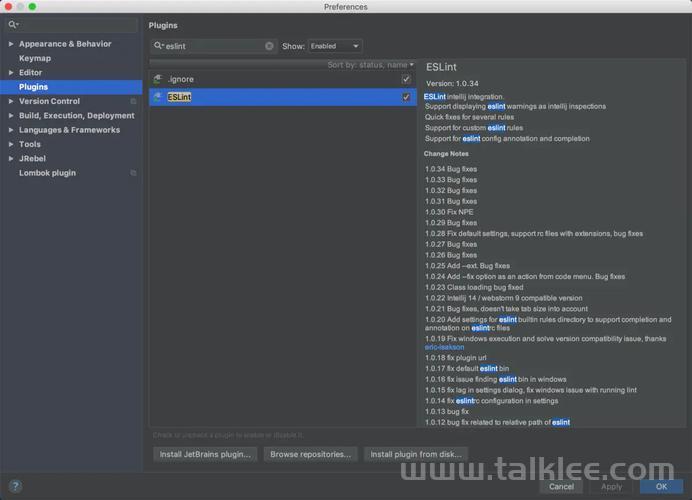Expand Build, Execution, Deployment arrow
Viewport: 692px width, 500px height.
(11, 116)
